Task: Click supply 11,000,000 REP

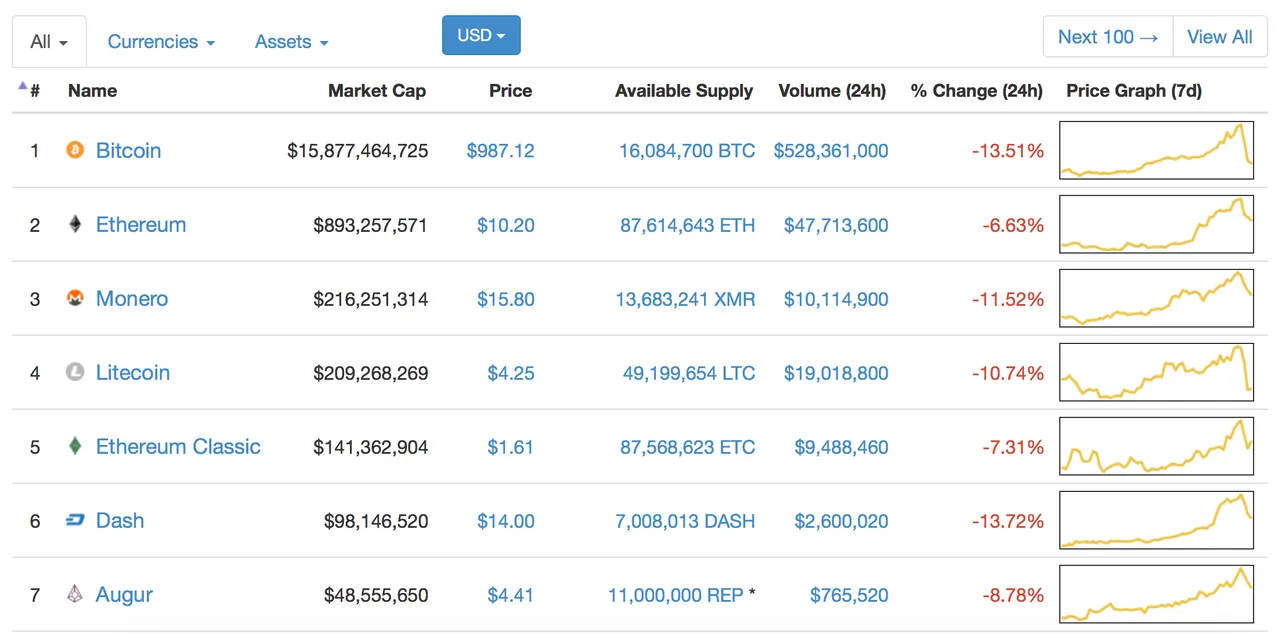Action: [x=676, y=595]
